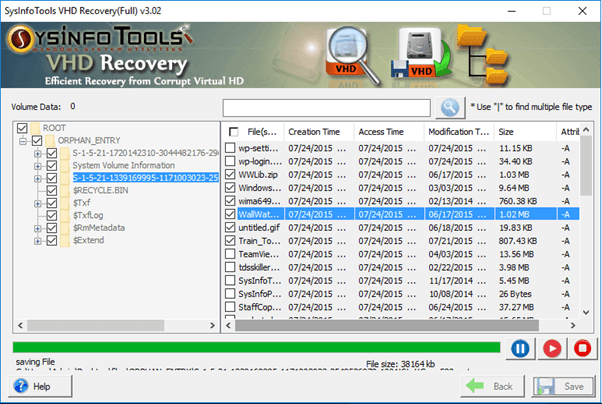Expand the S-1-5-21-1720142310 tree node
The height and width of the screenshot is (404, 602).
point(38,154)
